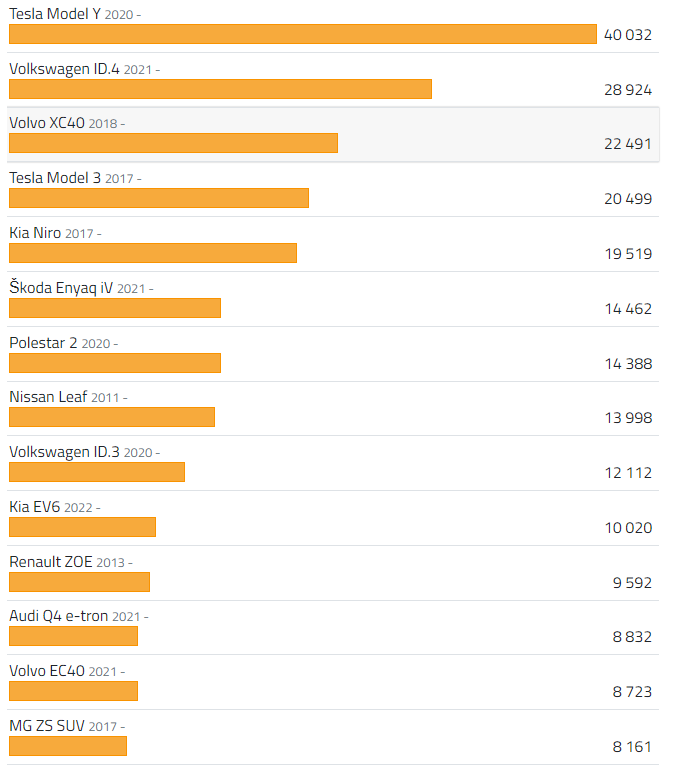Image resolution: width=676 pixels, height=771 pixels.
Task: Open the Kia Niro entry
Action: pyautogui.click(x=35, y=233)
